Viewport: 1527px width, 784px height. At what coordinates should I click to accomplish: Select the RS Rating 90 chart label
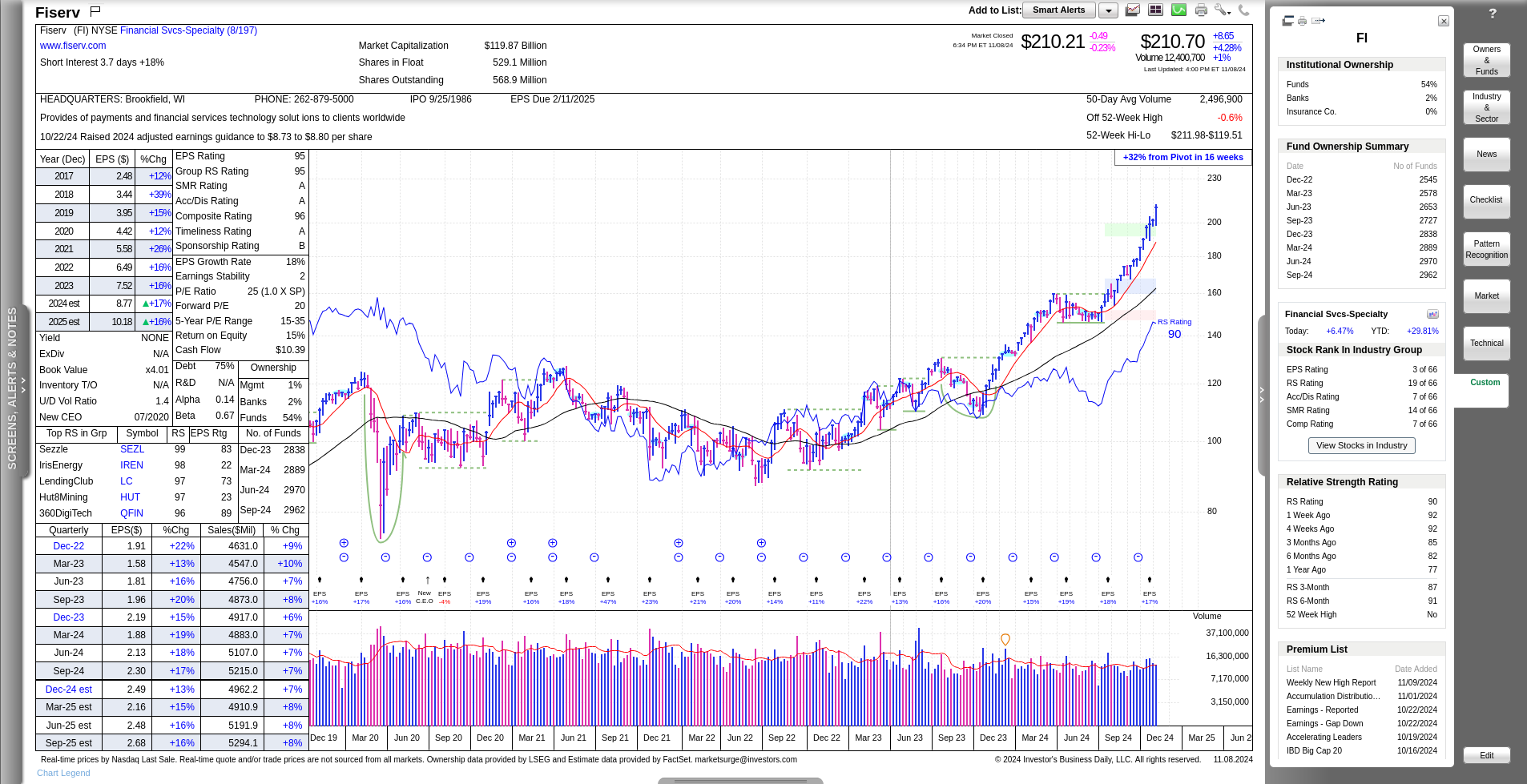click(x=1174, y=328)
